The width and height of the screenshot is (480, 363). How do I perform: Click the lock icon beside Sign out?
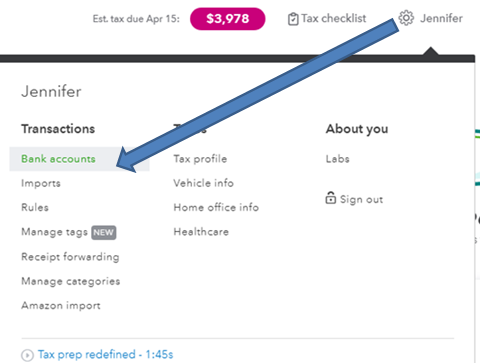[330, 198]
